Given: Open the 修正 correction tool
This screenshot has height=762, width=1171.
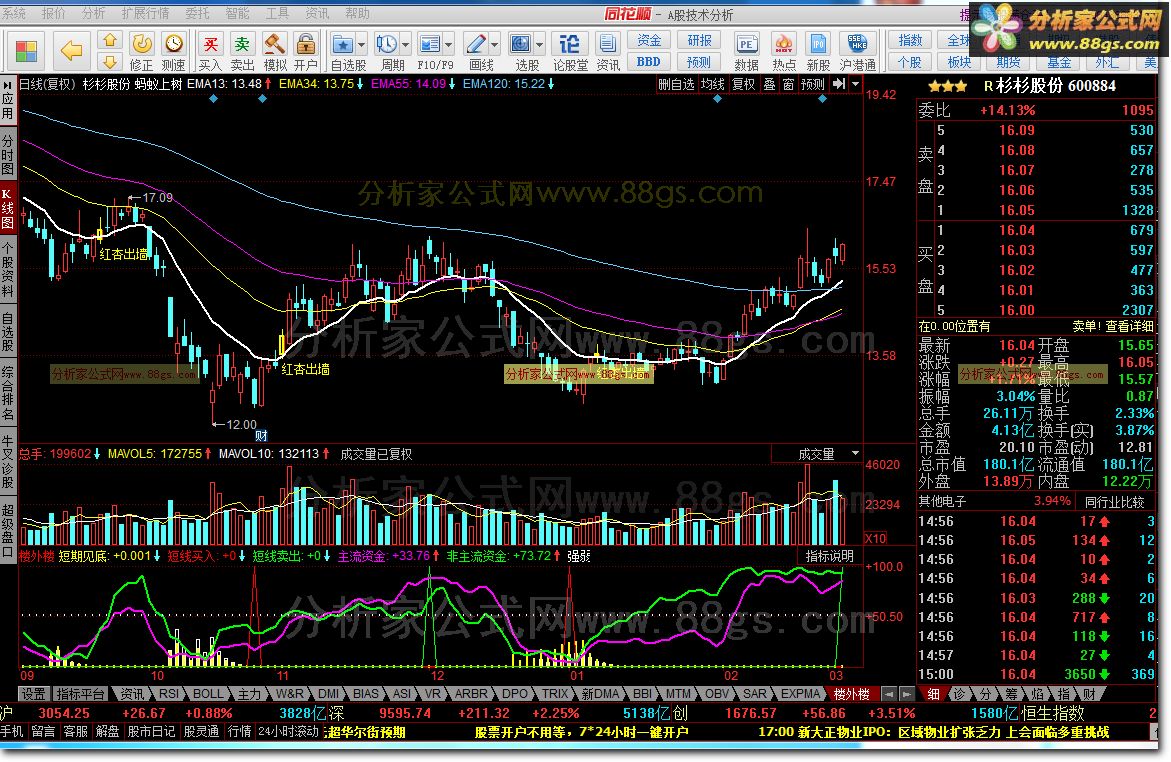Looking at the screenshot, I should tap(142, 52).
